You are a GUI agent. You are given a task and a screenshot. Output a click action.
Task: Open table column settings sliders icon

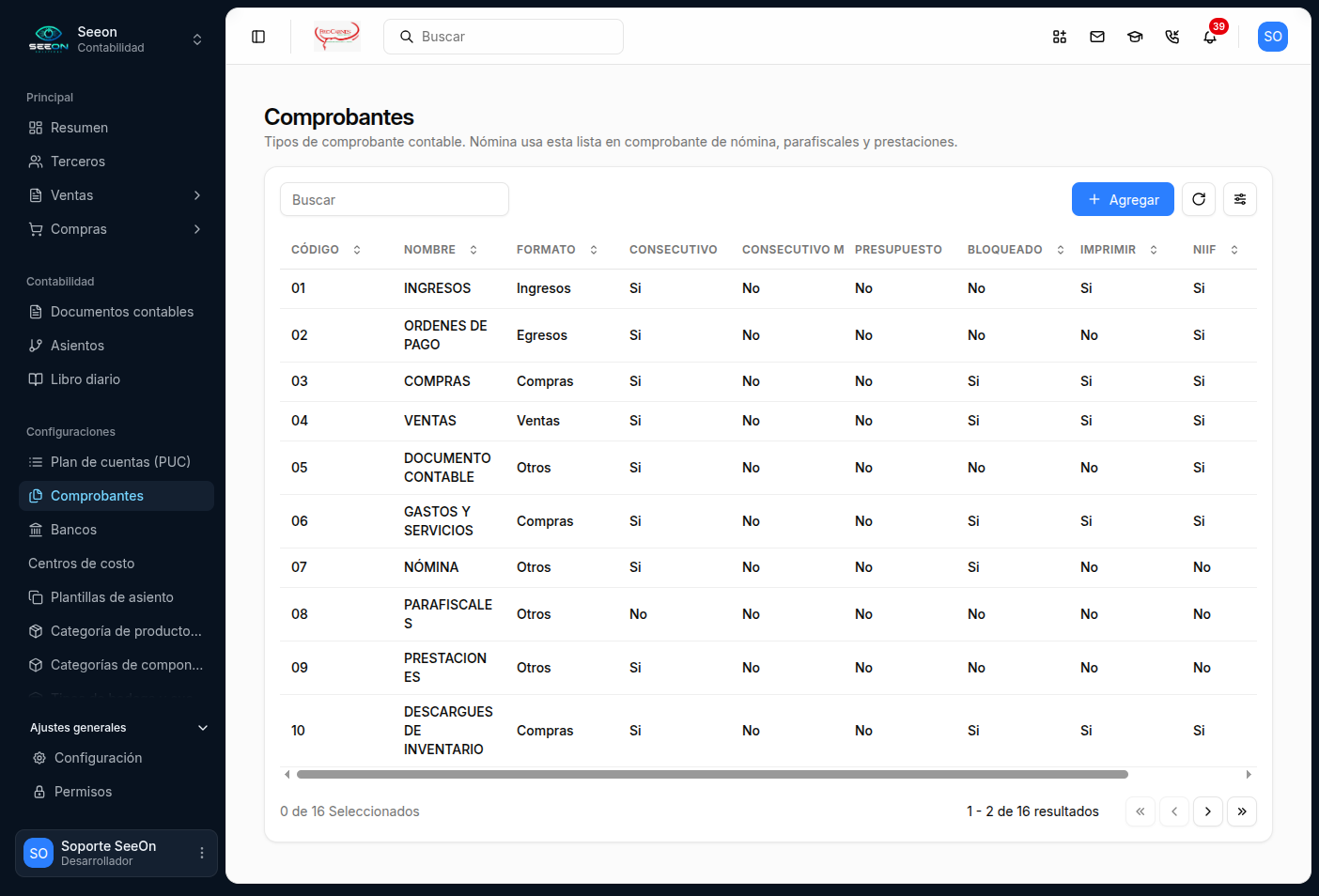tap(1240, 199)
